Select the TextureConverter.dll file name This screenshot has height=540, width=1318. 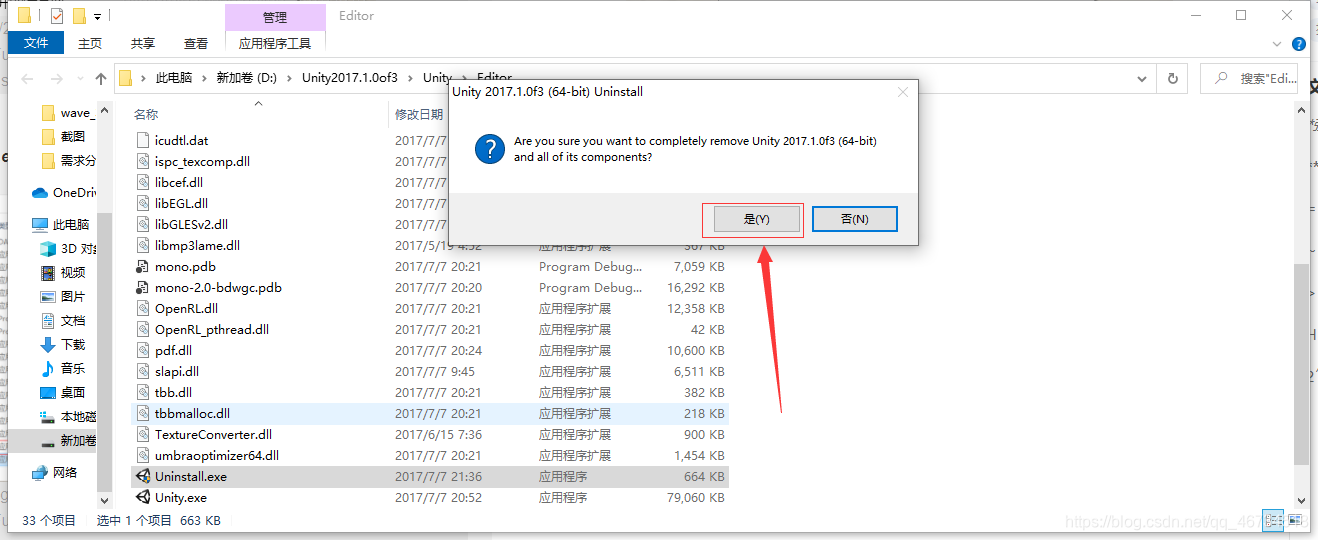coord(213,435)
